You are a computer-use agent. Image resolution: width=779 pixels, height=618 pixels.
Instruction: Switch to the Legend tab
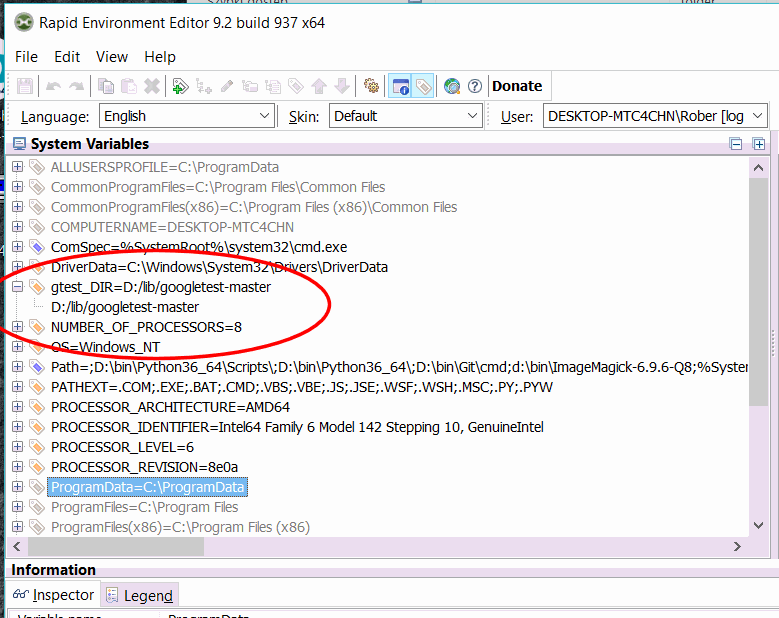140,596
